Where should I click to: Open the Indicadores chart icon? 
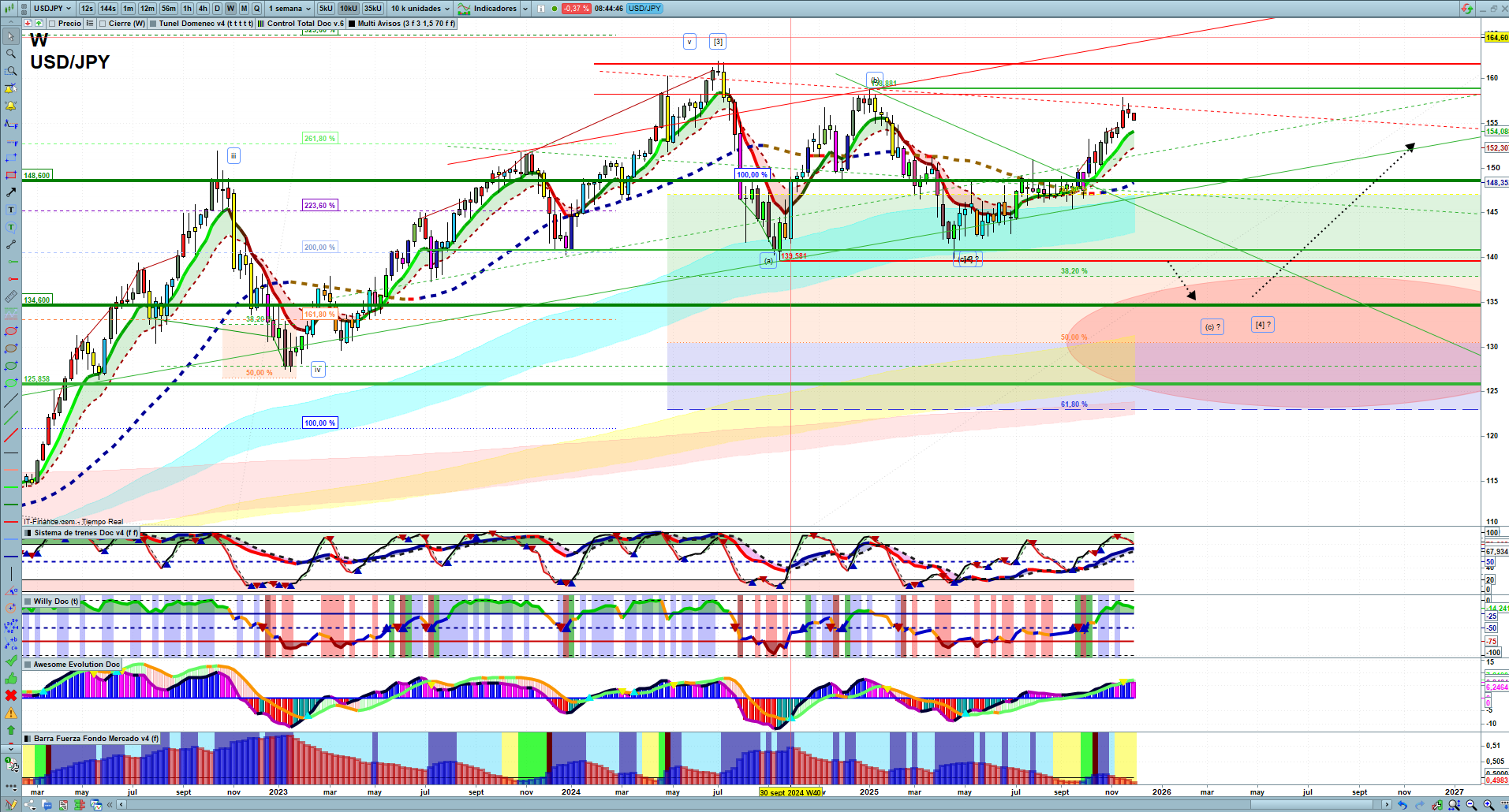[x=465, y=9]
